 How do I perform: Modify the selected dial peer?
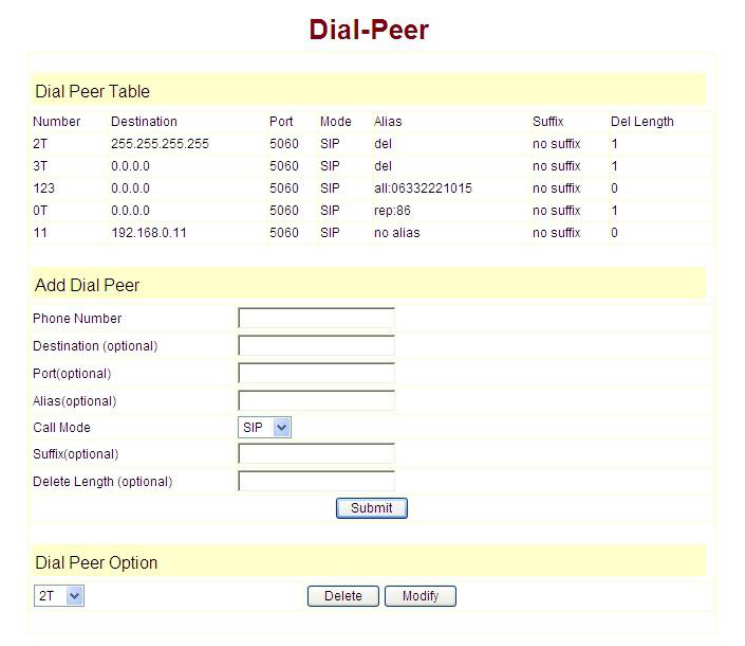(420, 596)
